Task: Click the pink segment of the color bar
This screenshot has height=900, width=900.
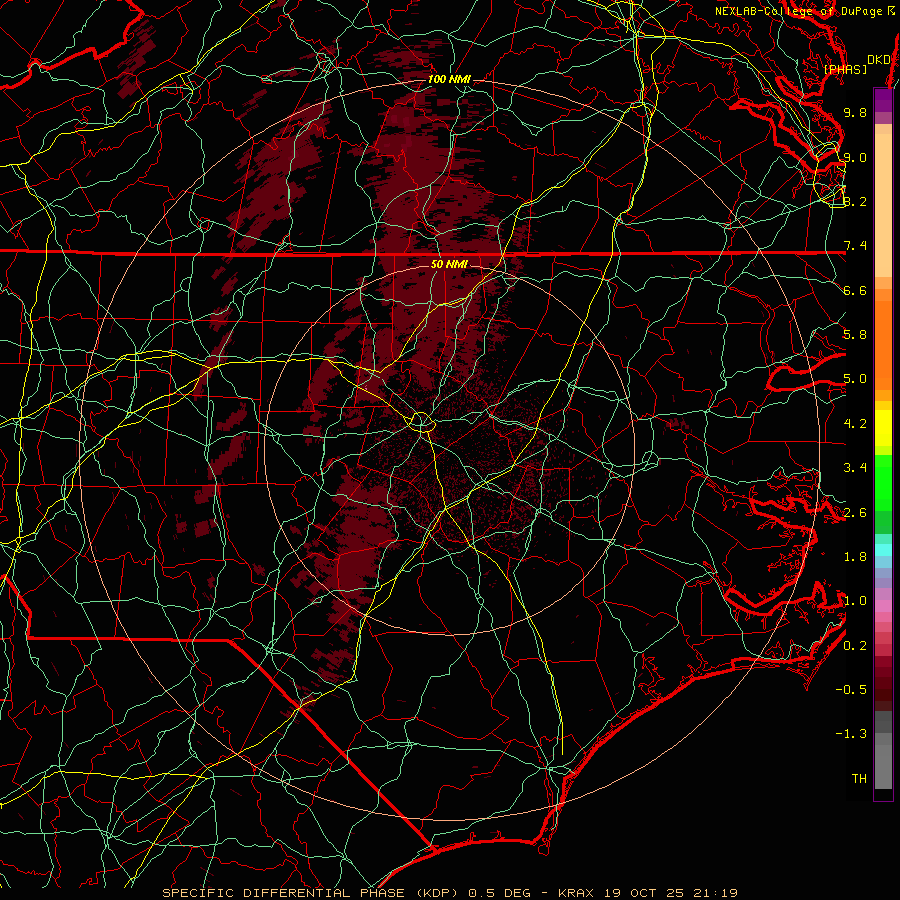Action: [883, 606]
